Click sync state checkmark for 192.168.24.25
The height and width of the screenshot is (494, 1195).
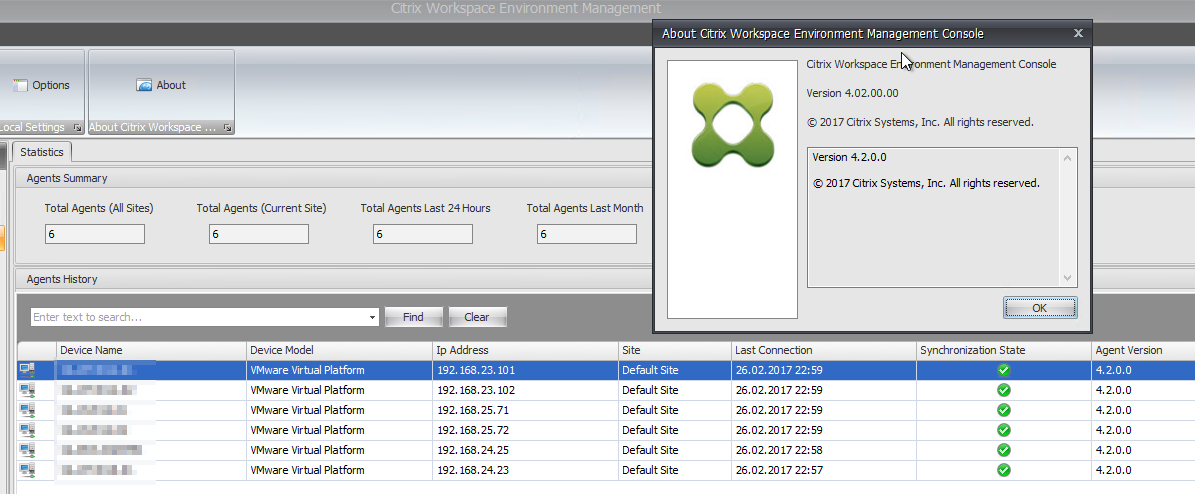tap(1004, 450)
